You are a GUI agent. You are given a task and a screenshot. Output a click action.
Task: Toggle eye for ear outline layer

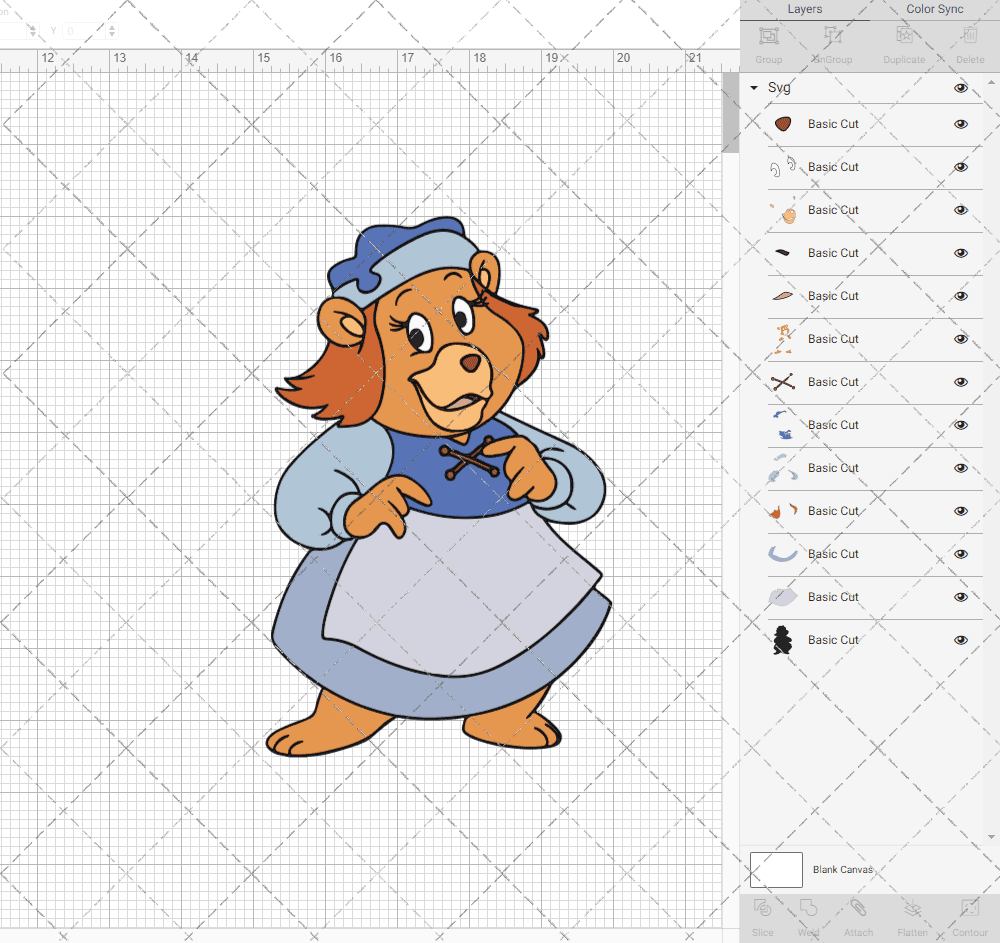point(960,167)
